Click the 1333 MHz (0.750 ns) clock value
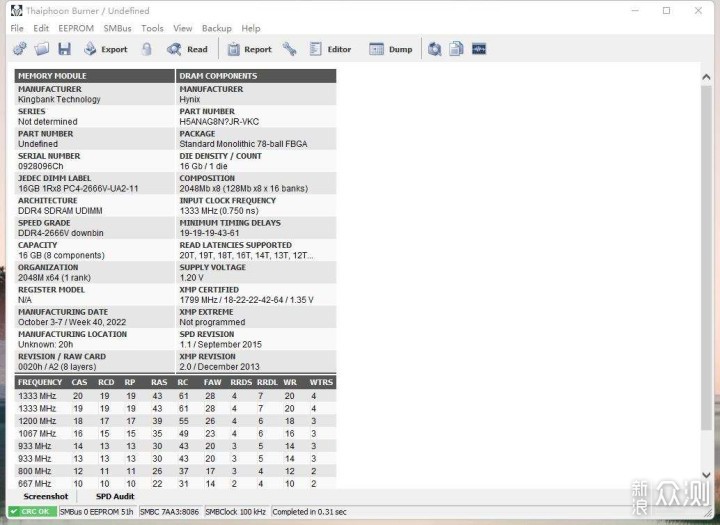This screenshot has width=720, height=525. tap(219, 211)
